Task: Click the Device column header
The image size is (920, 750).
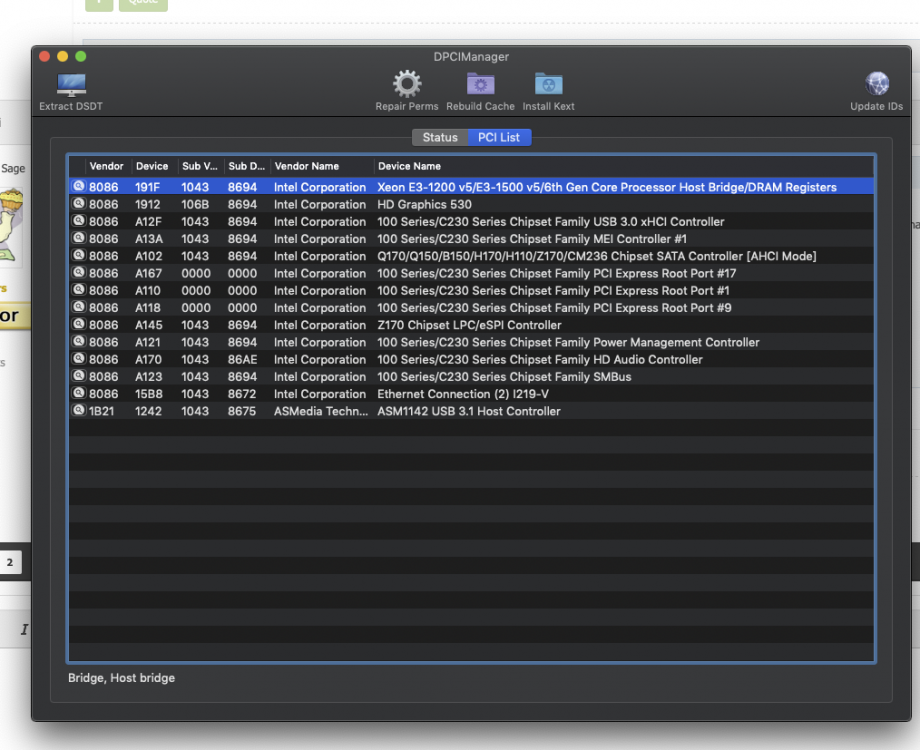Action: [154, 166]
